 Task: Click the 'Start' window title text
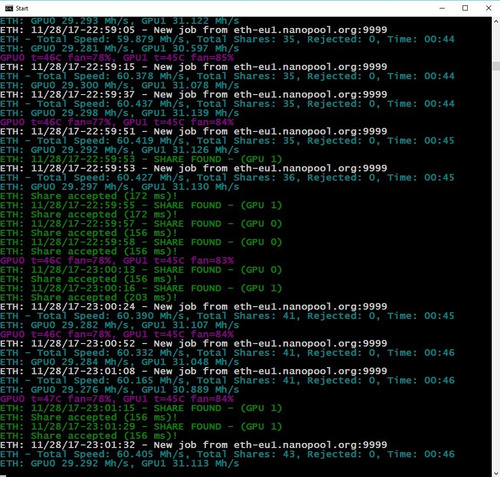[x=22, y=8]
